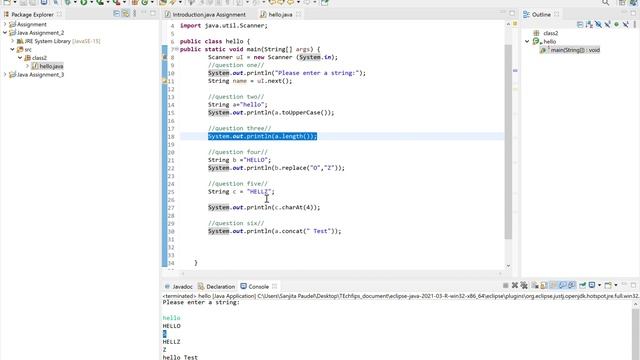
Task: Open the Open Console dropdown arrow
Action: click(616, 285)
